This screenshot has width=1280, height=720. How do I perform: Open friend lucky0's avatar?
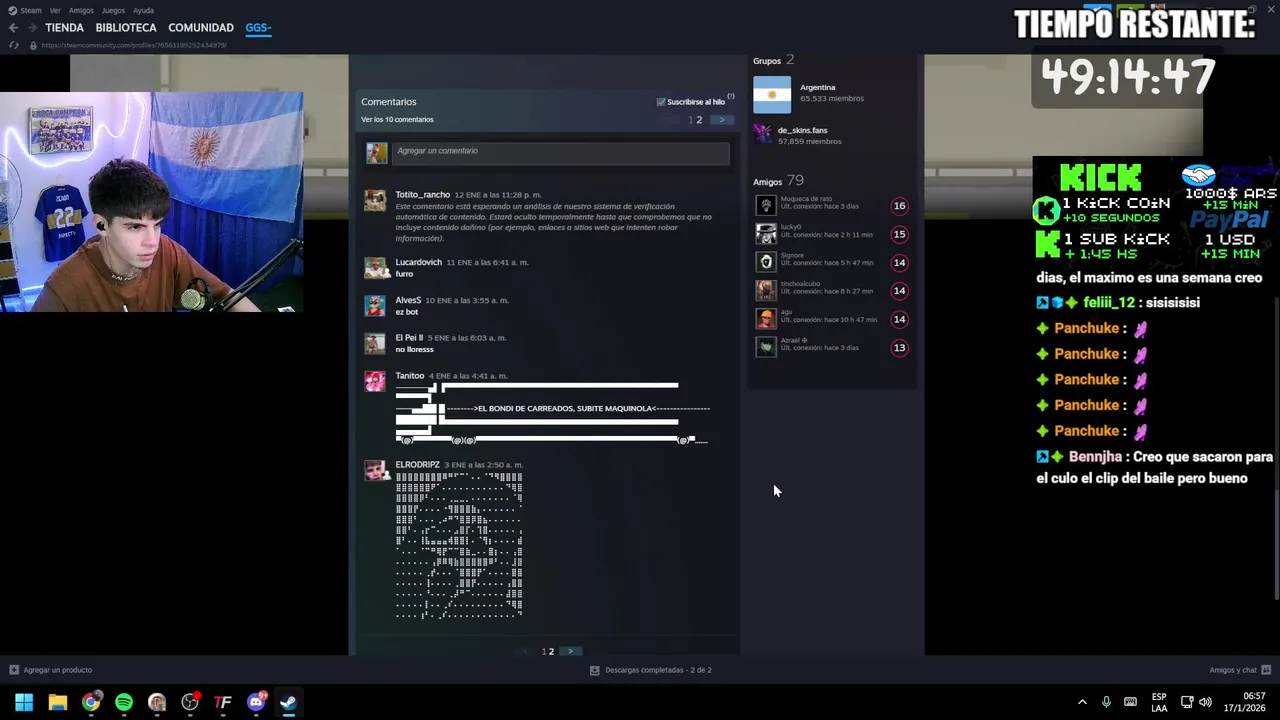click(x=766, y=234)
